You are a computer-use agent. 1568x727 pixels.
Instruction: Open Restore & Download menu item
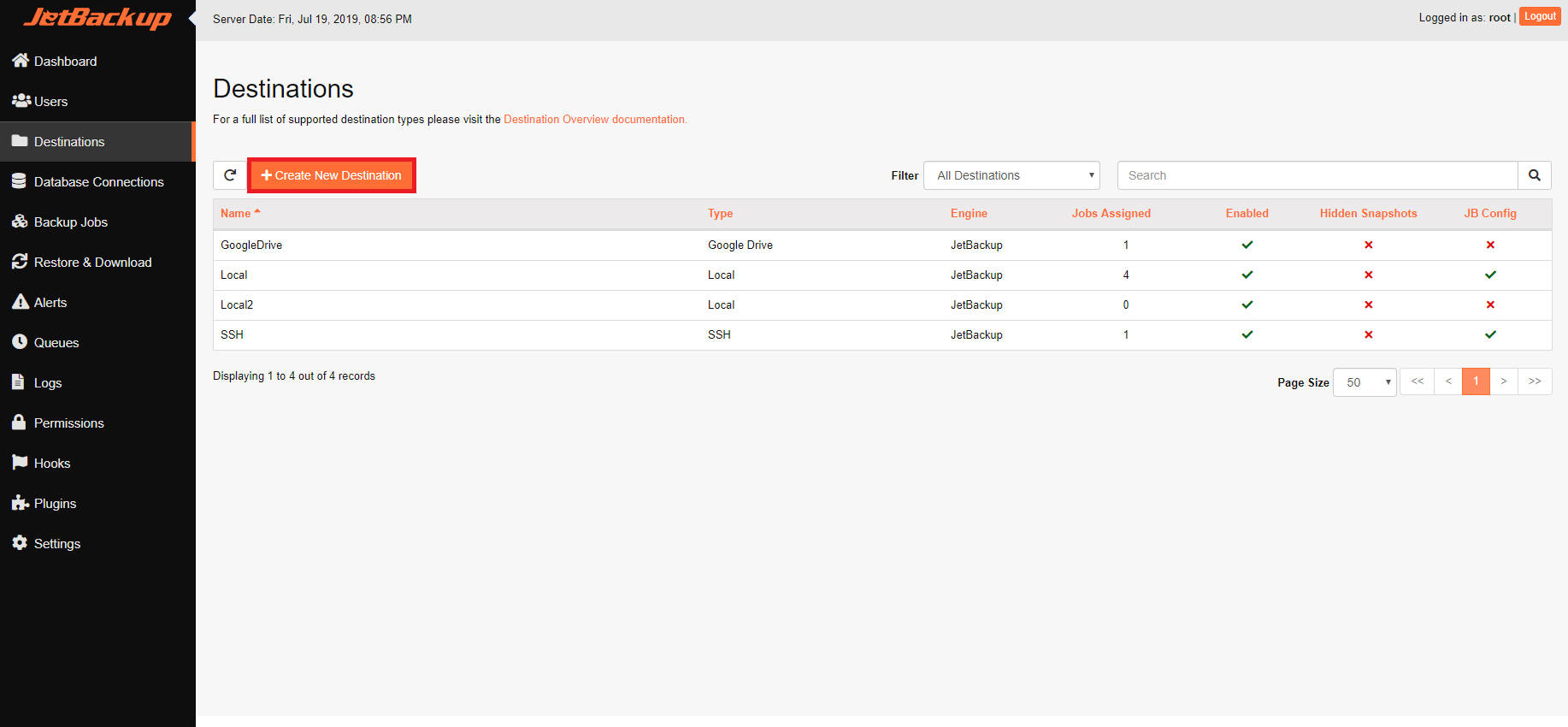point(97,262)
